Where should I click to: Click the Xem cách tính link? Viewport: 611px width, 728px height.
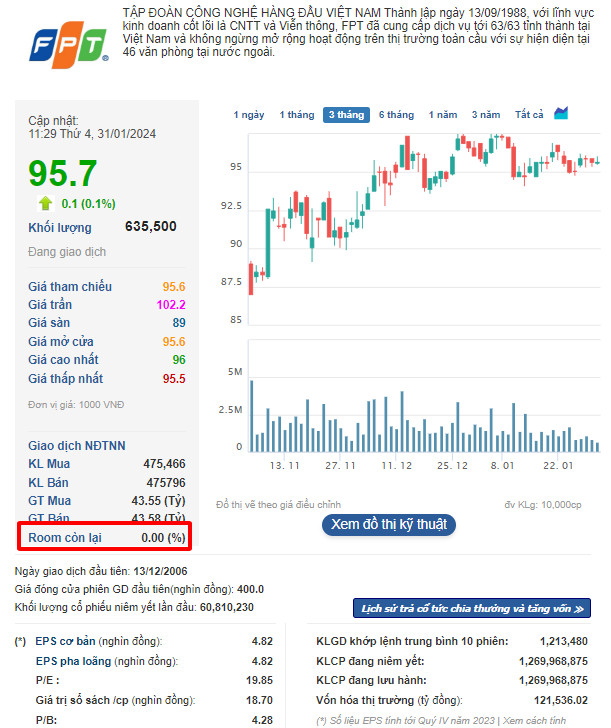pos(534,721)
